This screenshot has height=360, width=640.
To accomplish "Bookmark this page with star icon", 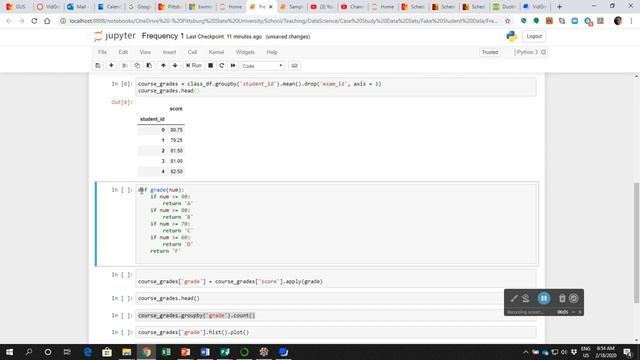I will pos(507,21).
